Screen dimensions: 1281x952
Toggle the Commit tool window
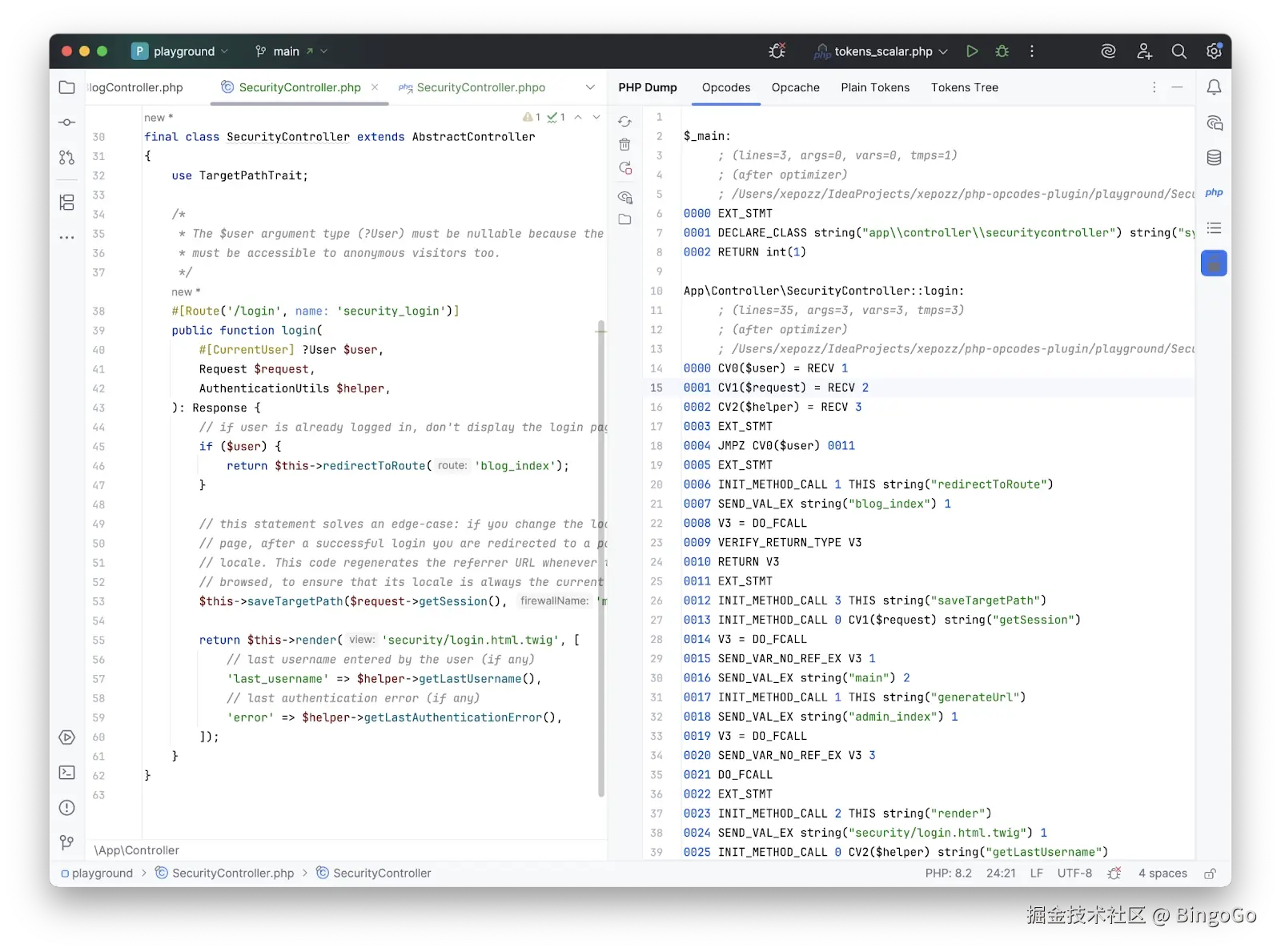pyautogui.click(x=66, y=123)
